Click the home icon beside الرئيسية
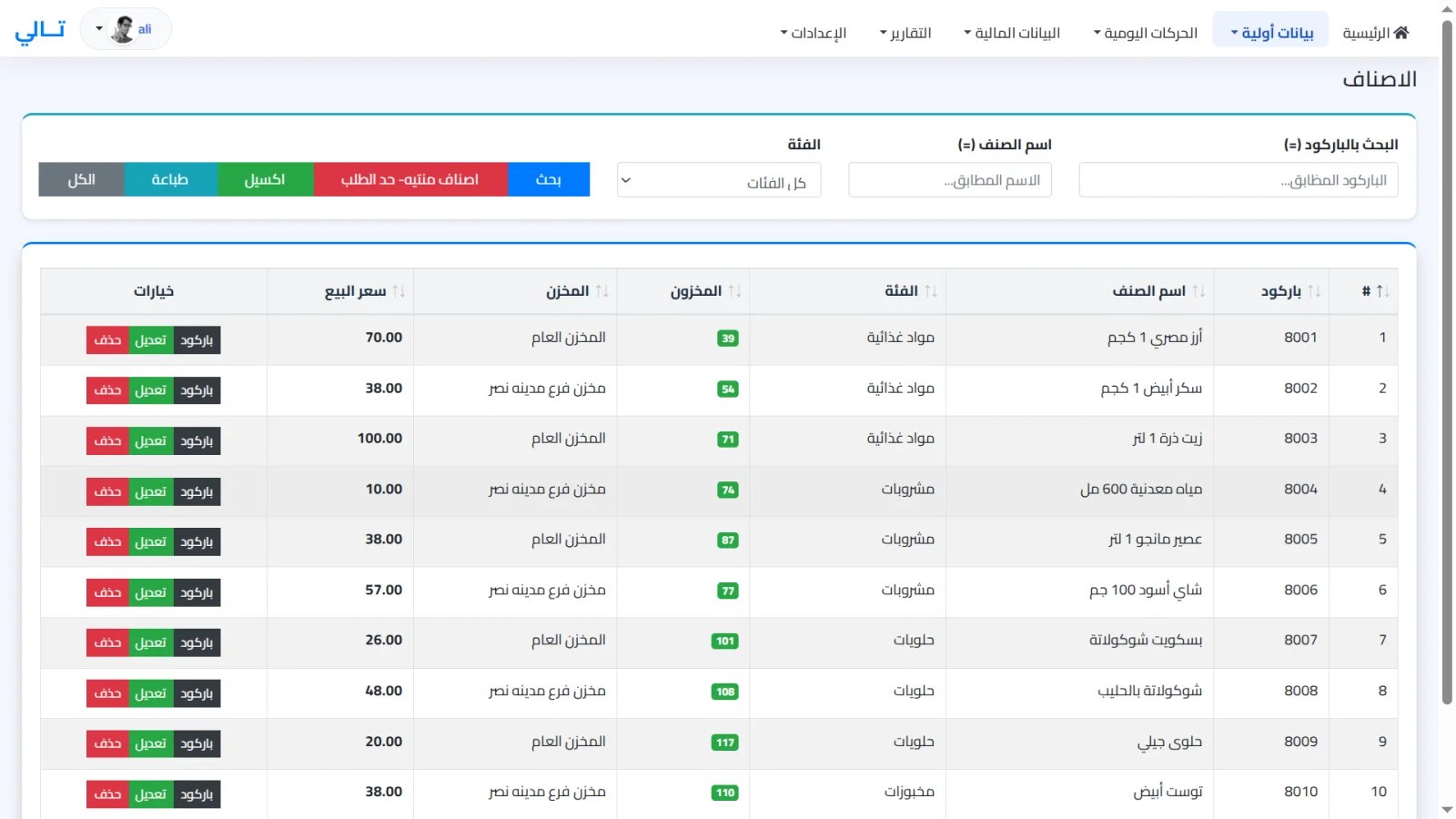 (1401, 33)
